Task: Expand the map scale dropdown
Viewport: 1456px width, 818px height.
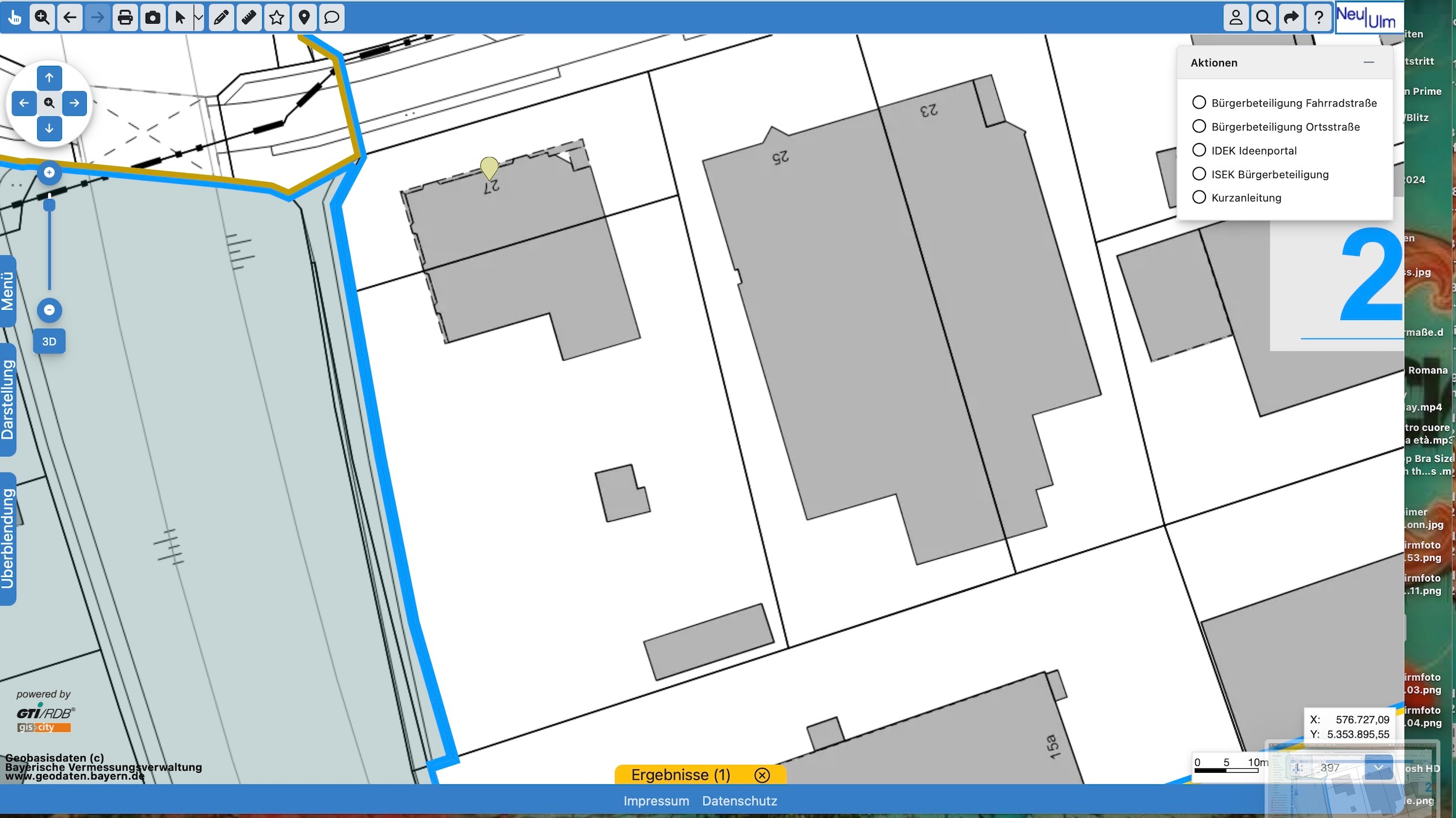Action: (x=1378, y=768)
